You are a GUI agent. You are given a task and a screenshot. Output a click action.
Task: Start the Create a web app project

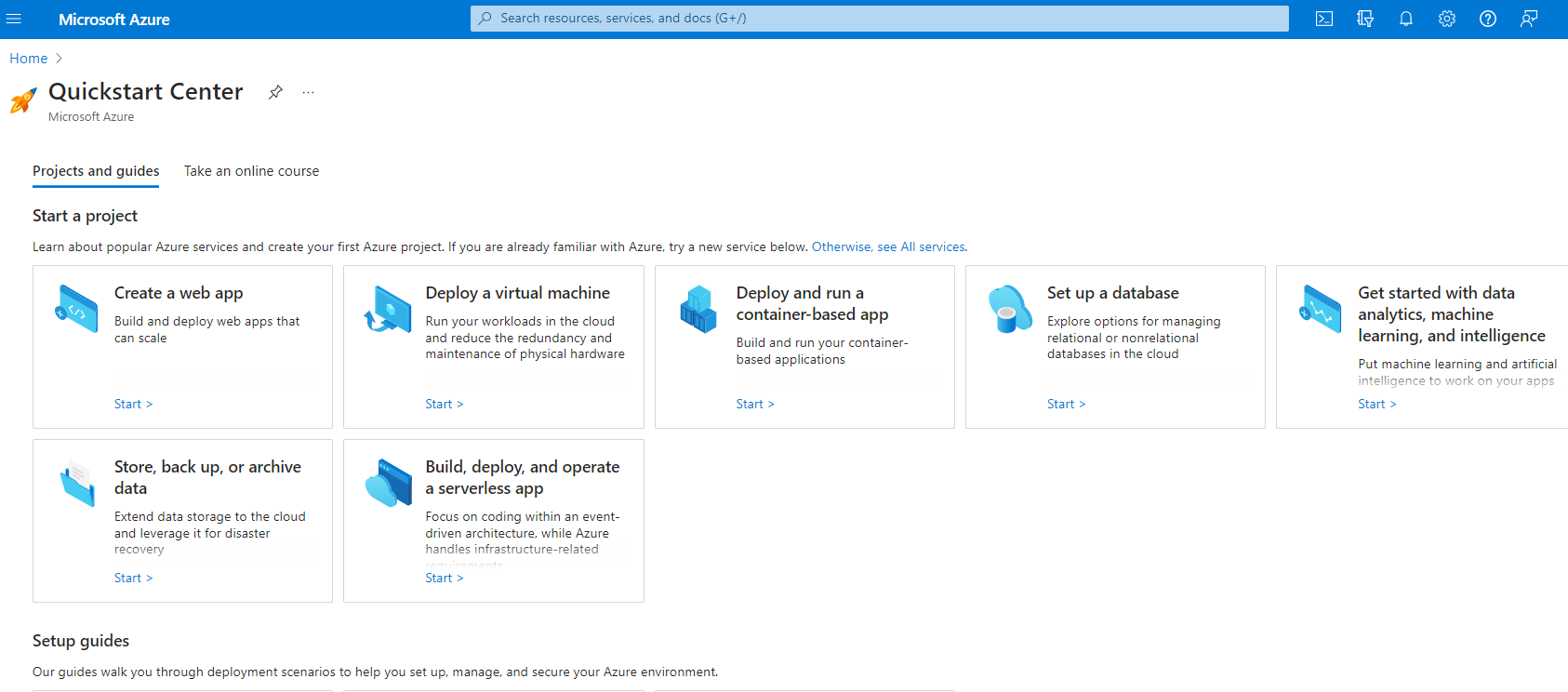(133, 404)
